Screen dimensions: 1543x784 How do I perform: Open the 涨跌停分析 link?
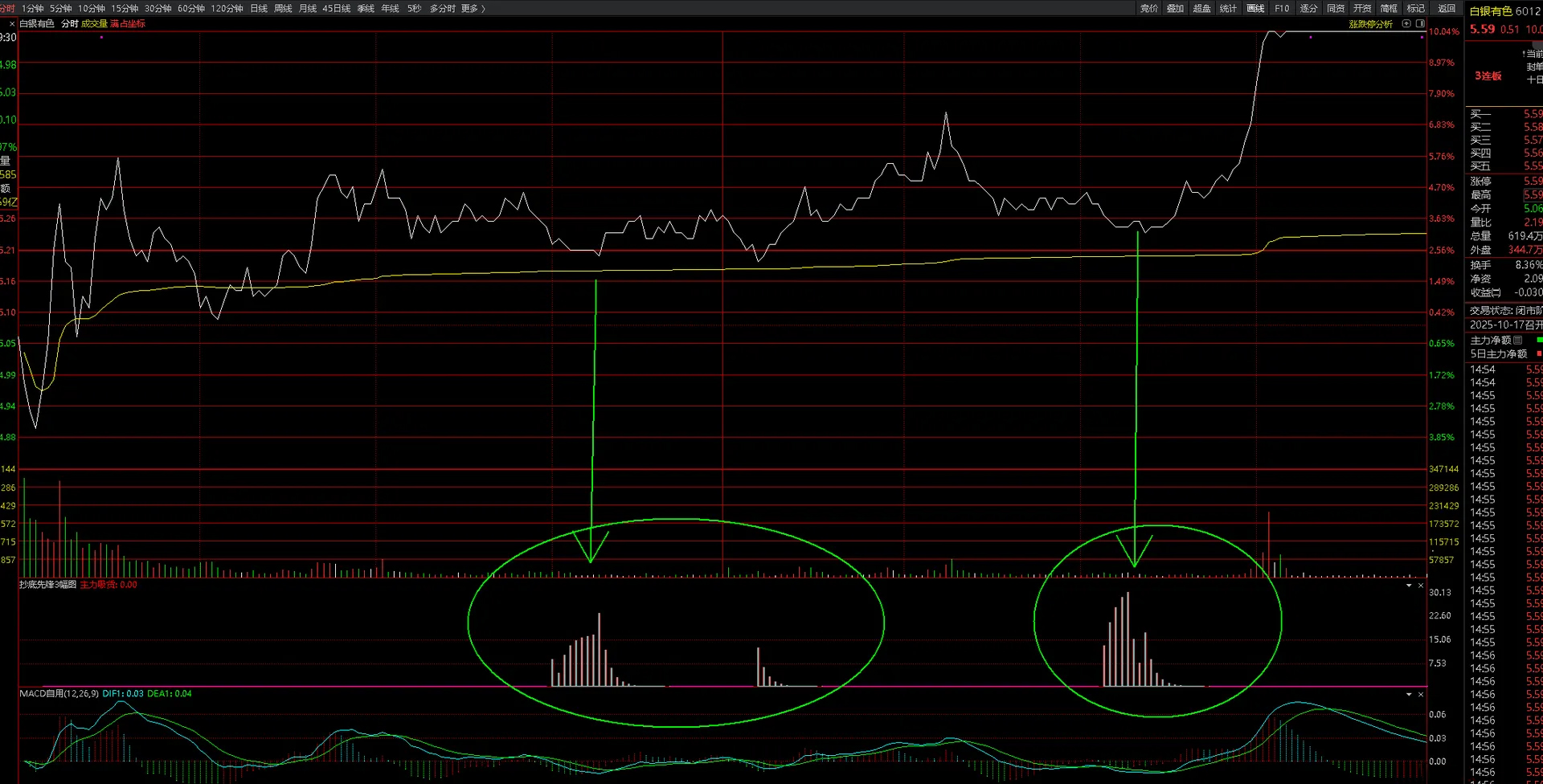(x=1370, y=24)
